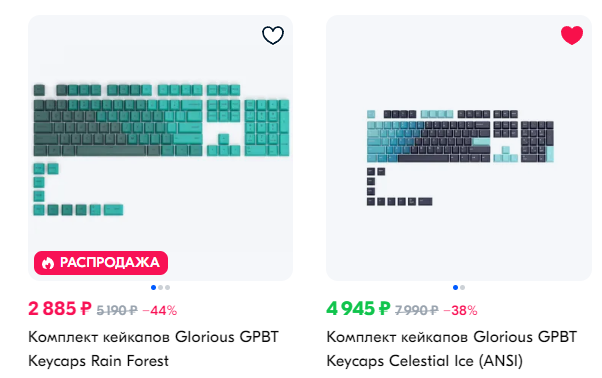Open the Rain Forest keycaps product image

click(160, 148)
